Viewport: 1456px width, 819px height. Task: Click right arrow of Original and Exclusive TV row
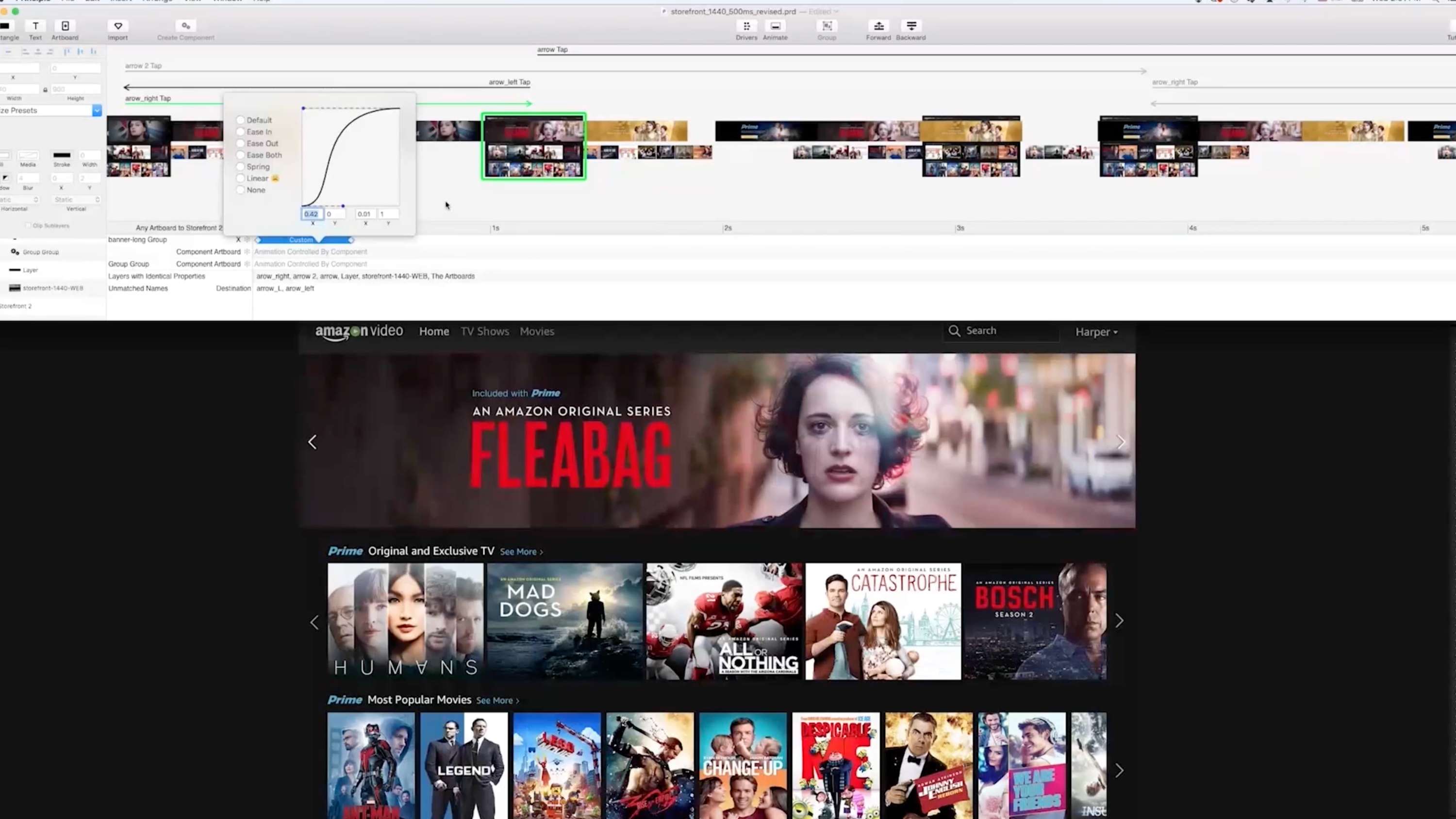click(x=1119, y=621)
